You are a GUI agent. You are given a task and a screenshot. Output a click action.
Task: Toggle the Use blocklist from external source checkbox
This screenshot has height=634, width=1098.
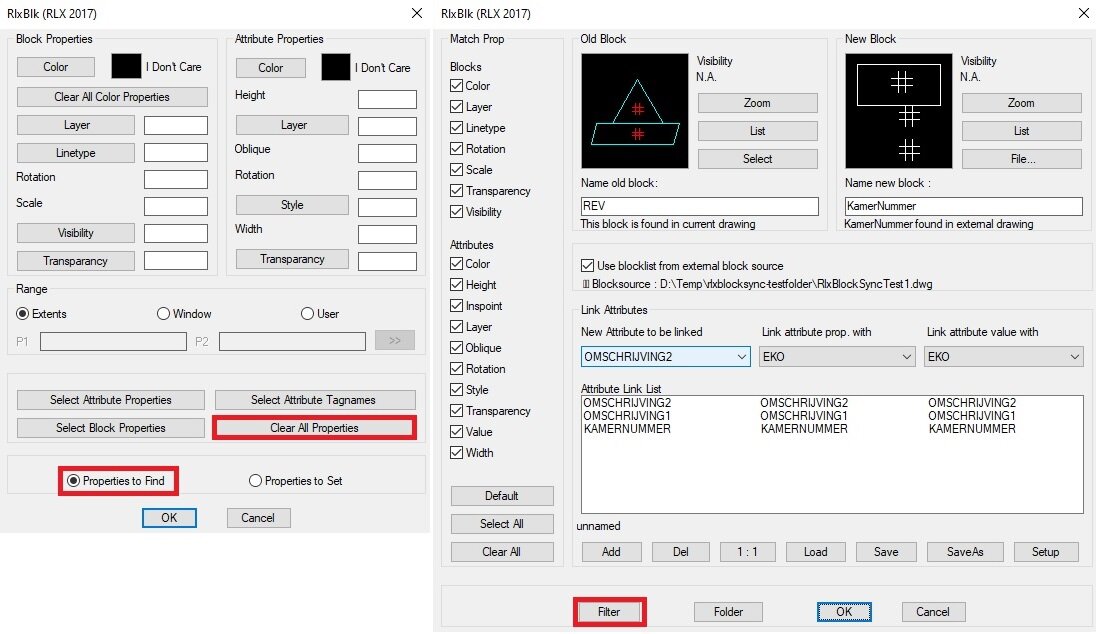point(588,266)
